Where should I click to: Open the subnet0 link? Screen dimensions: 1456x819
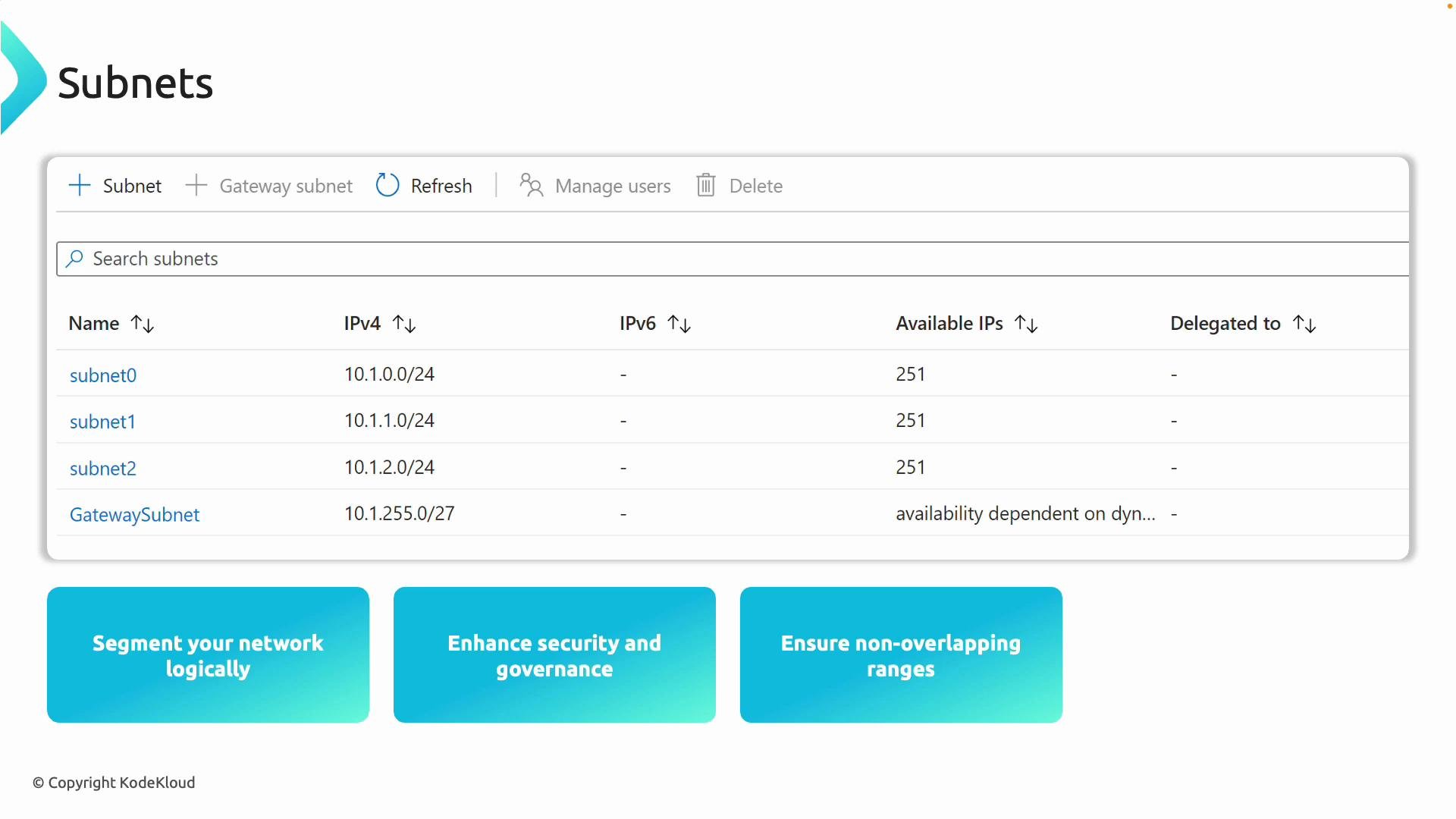click(103, 375)
